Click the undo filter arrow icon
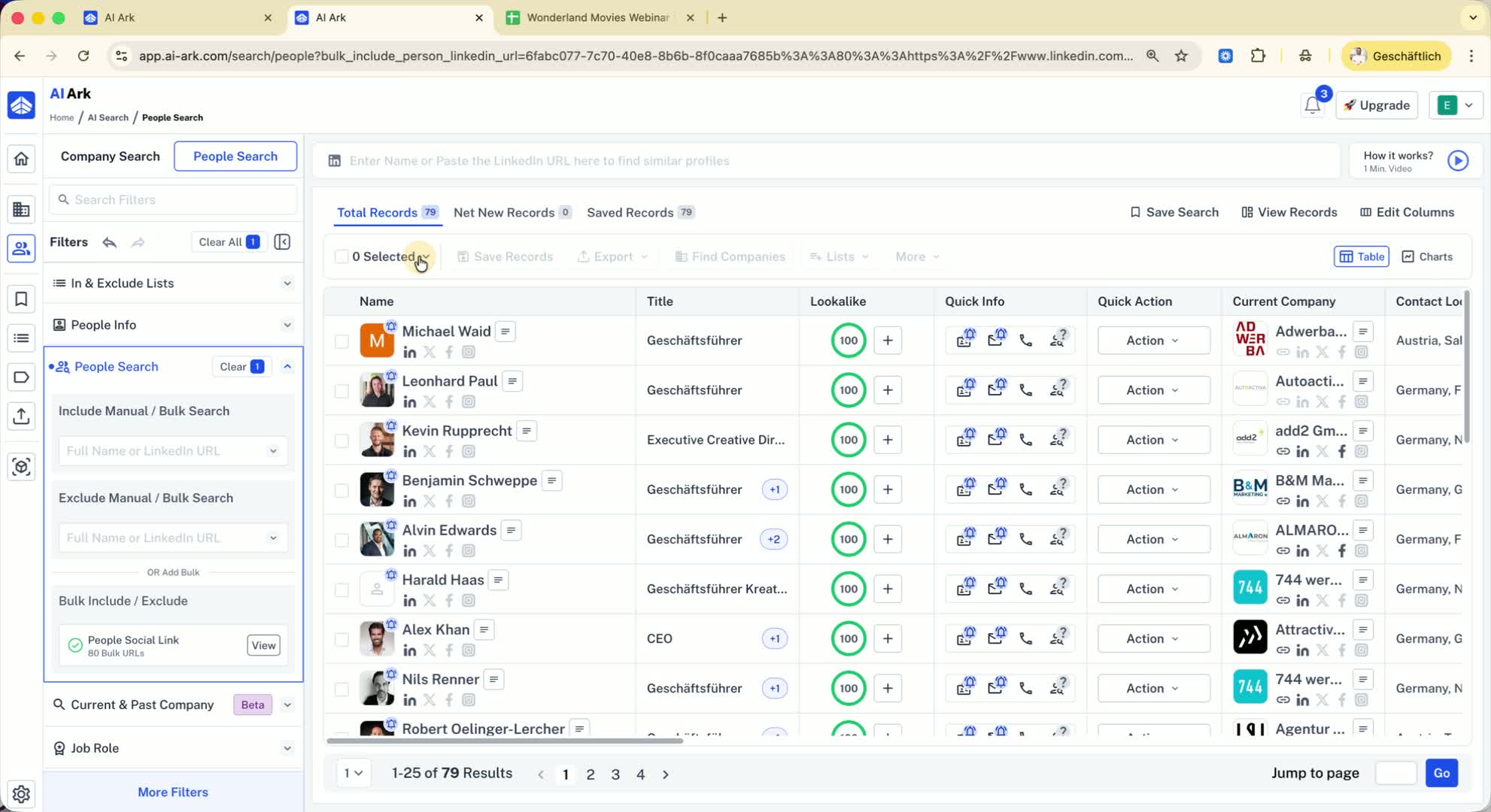 pyautogui.click(x=110, y=242)
